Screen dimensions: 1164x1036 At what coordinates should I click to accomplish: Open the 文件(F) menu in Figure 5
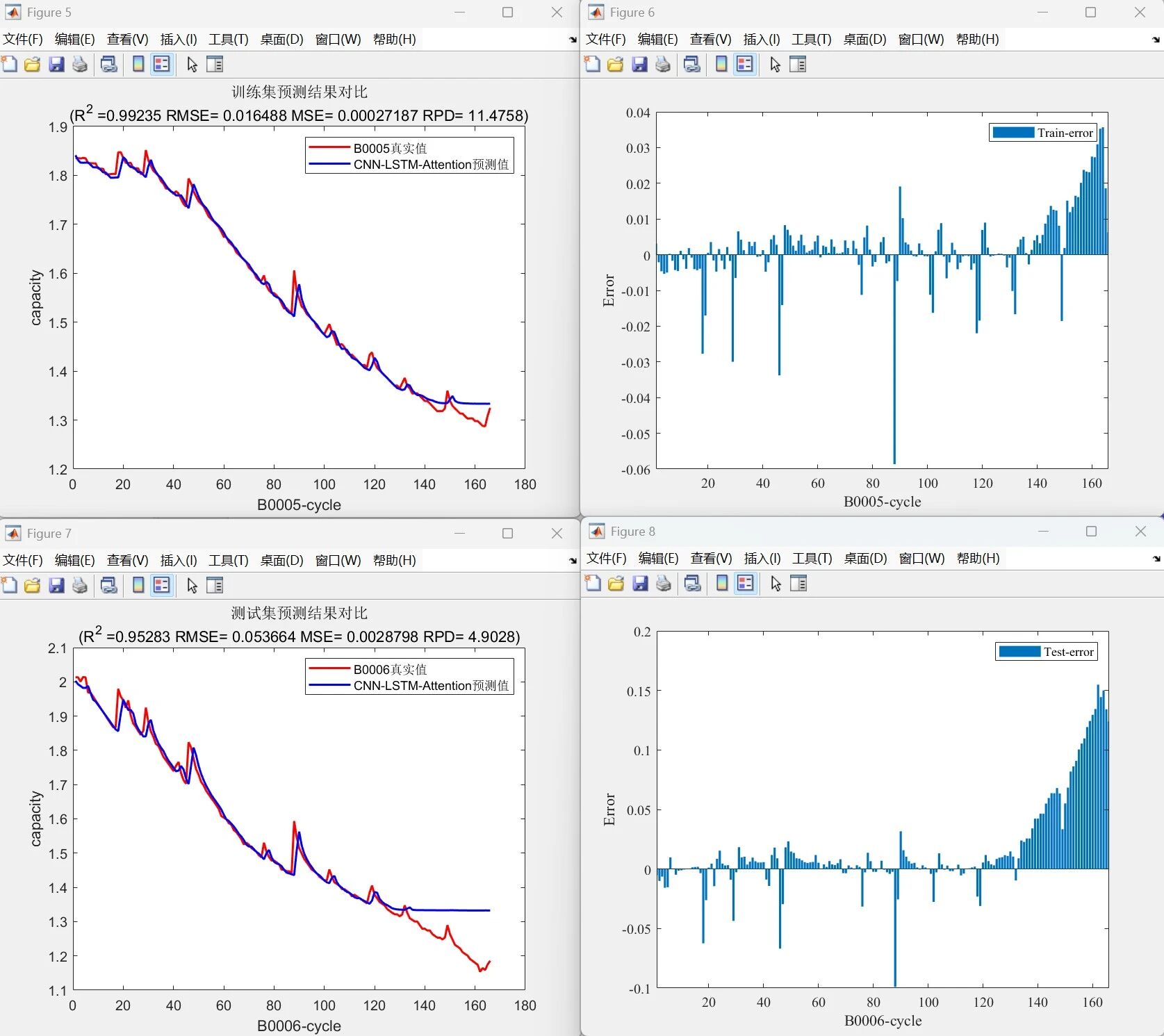coord(23,39)
